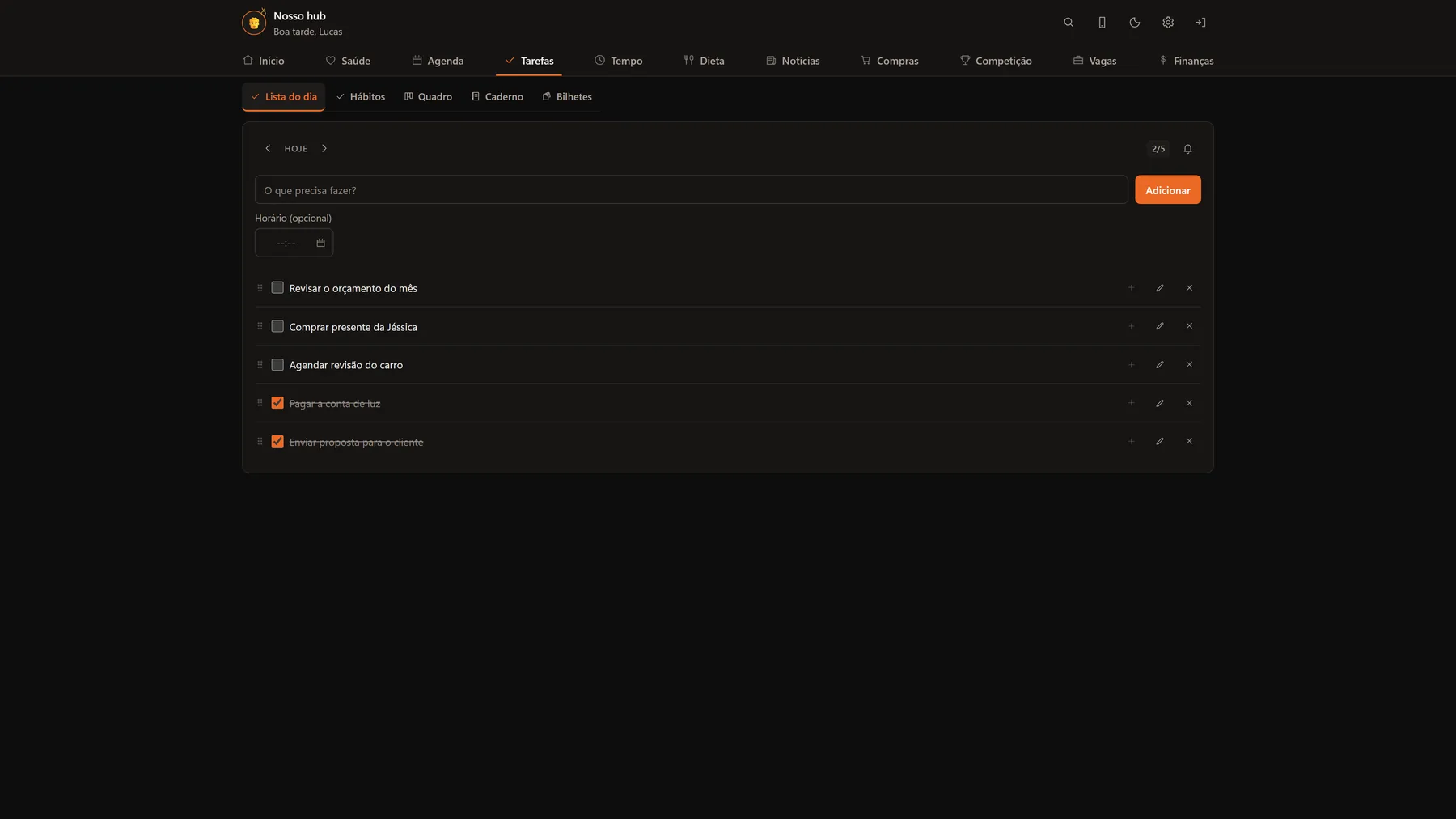Focus the 'O que precisa fazer?' input
The image size is (1456, 819).
692,190
